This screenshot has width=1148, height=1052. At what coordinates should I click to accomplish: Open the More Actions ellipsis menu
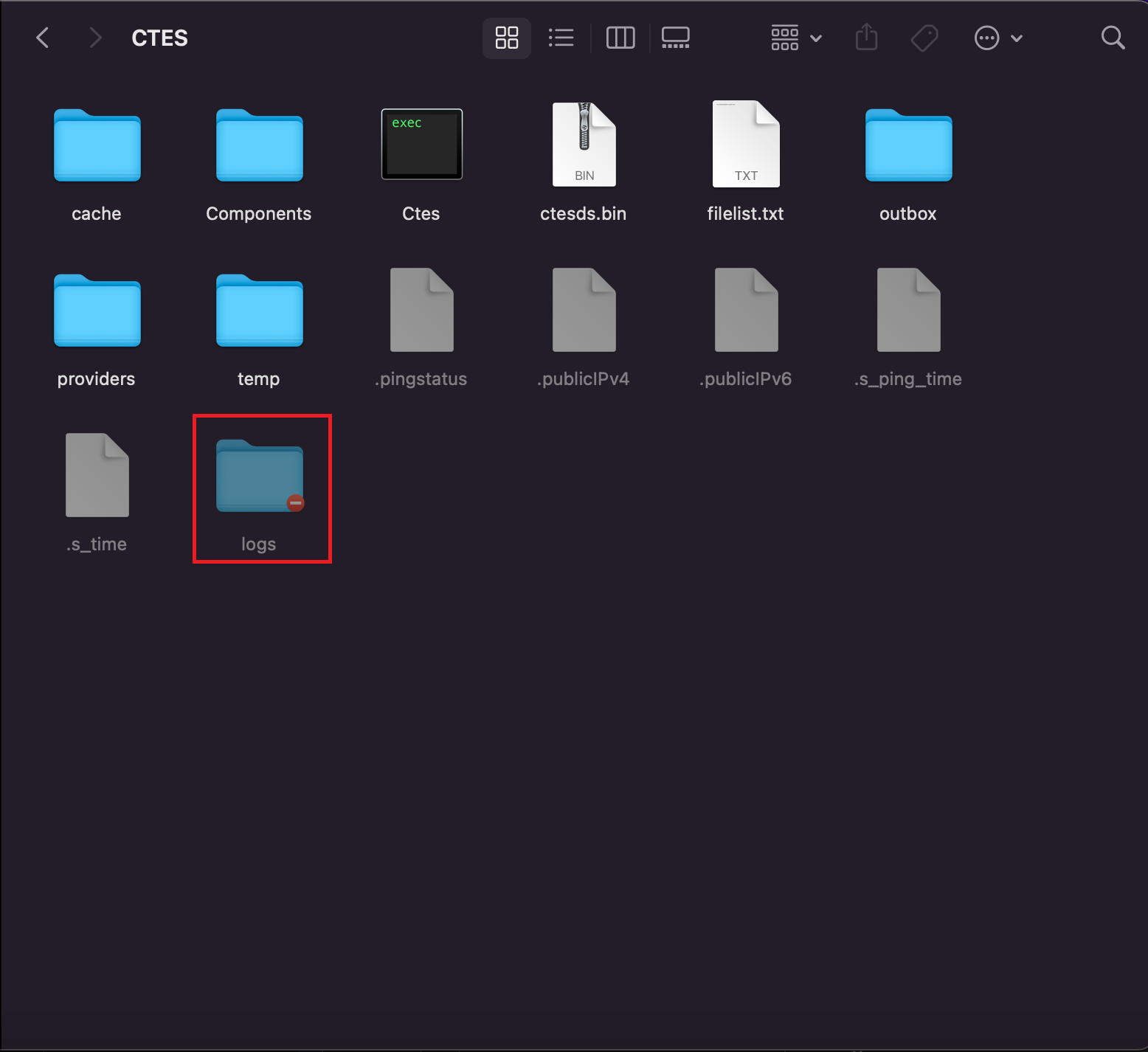click(997, 38)
